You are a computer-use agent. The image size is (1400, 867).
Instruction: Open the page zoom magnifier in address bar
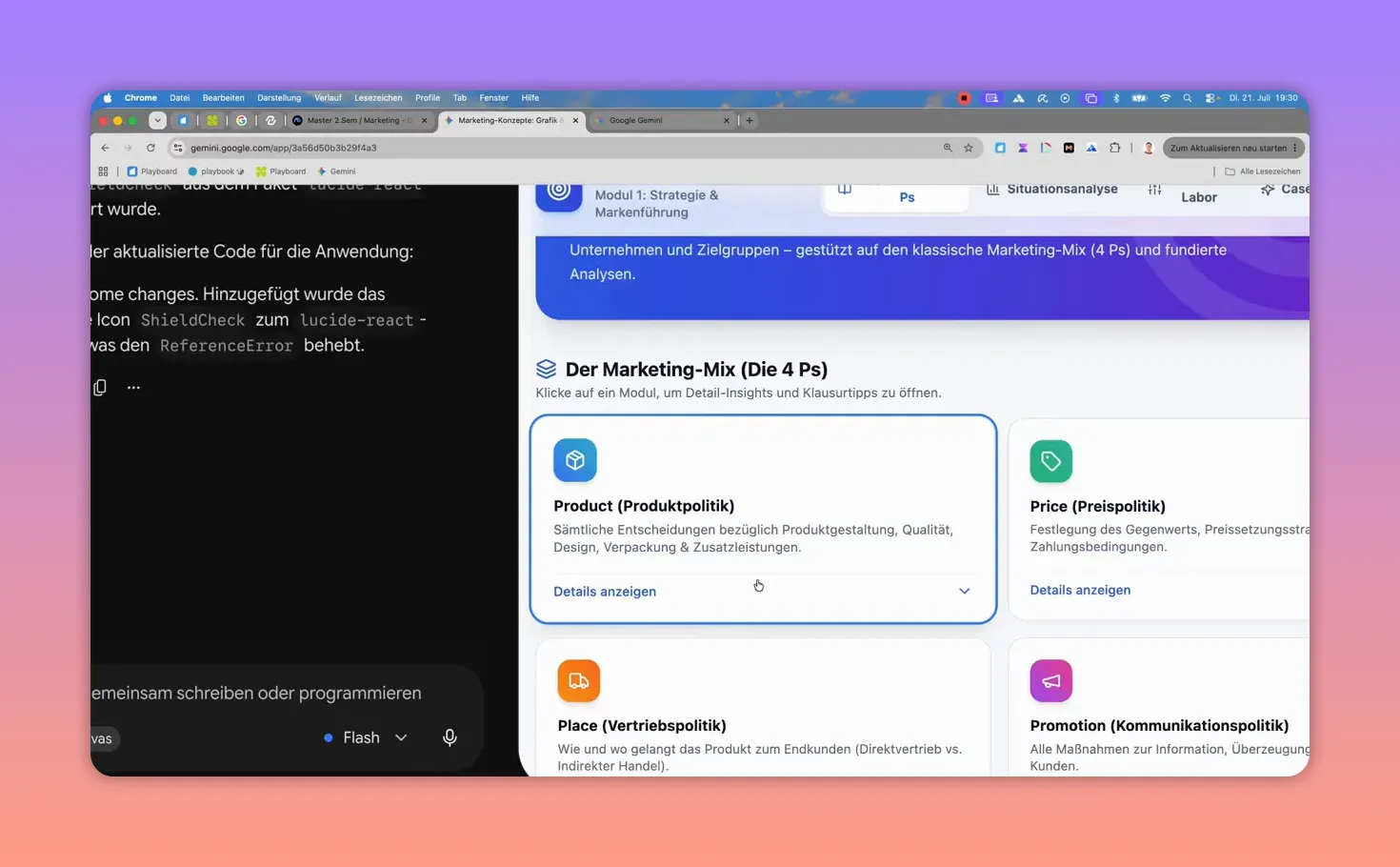[948, 148]
